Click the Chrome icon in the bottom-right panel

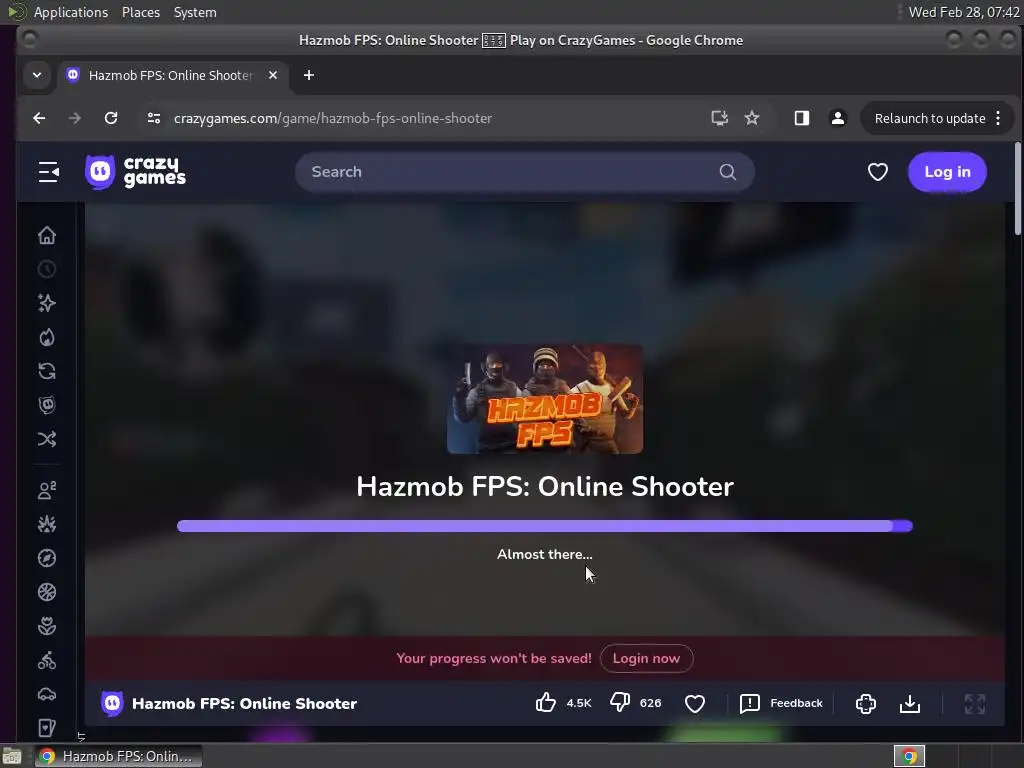909,756
